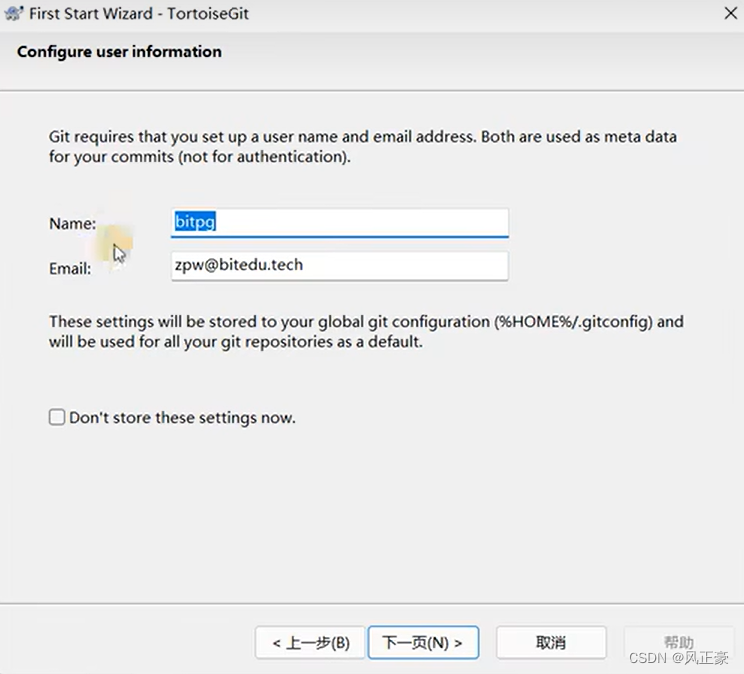Click the "Email:" label

(x=70, y=269)
